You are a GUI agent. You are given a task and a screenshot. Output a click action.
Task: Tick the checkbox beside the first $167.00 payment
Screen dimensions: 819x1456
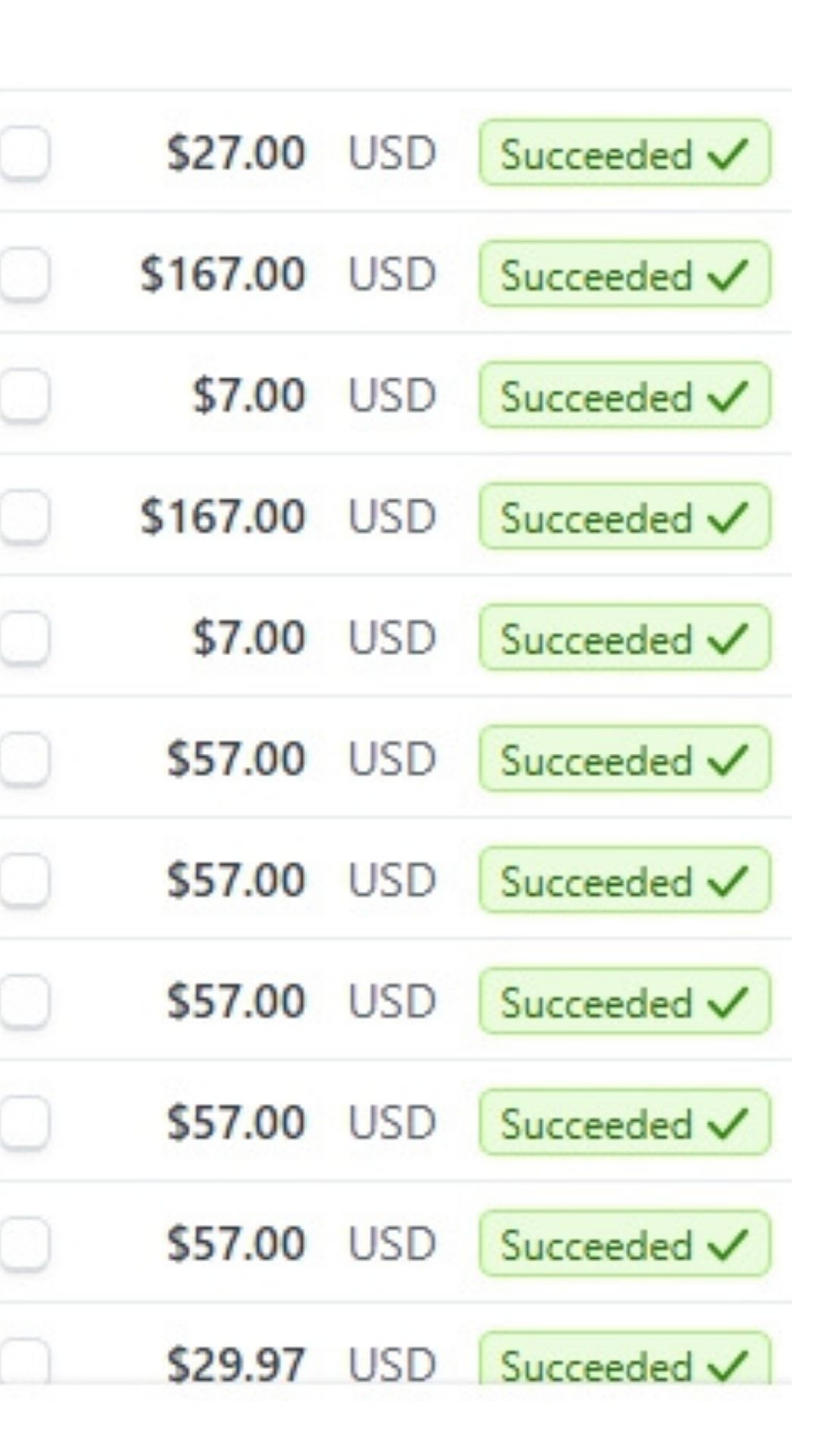click(x=24, y=274)
